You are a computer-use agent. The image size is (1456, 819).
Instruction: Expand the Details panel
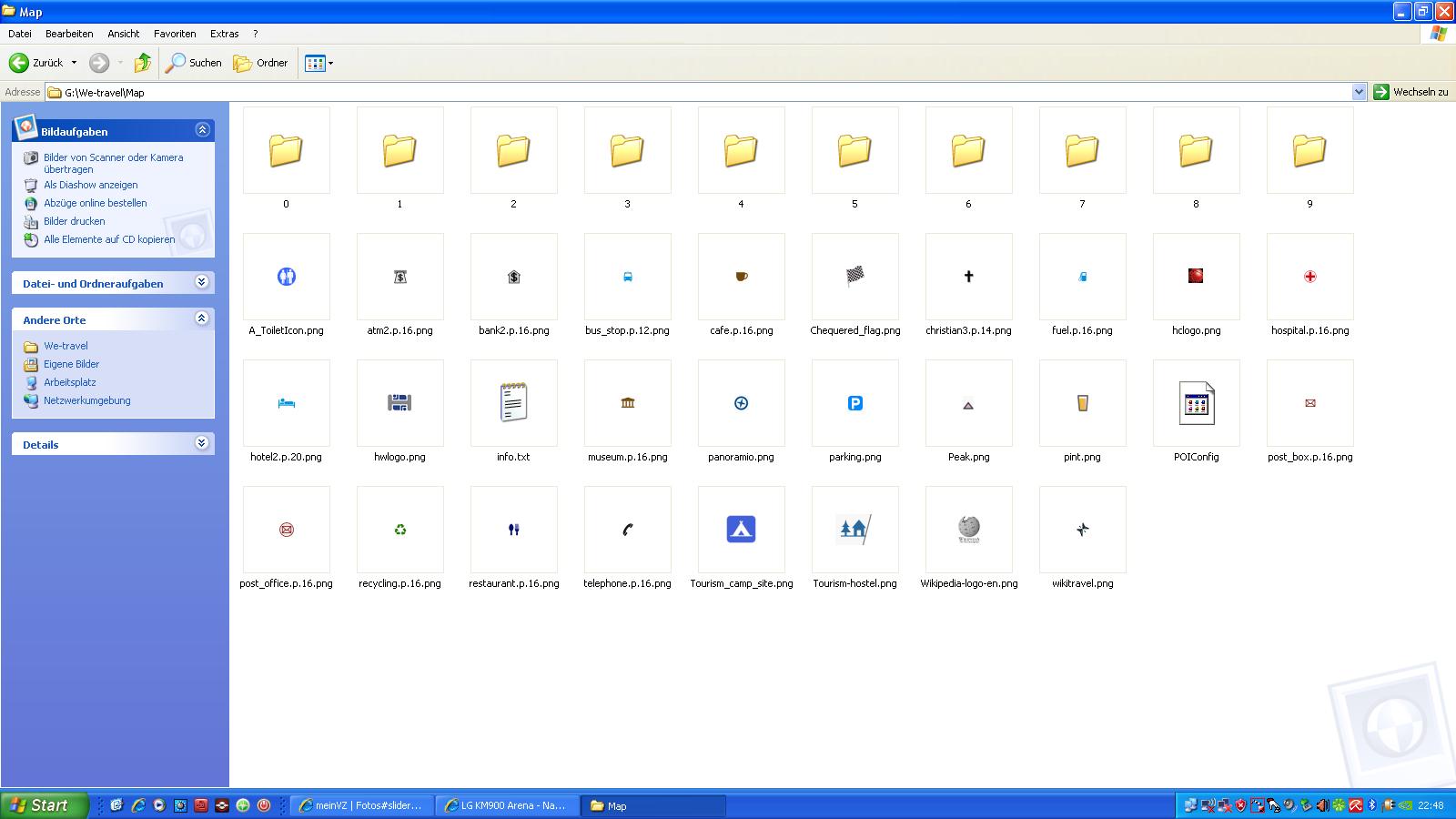202,443
